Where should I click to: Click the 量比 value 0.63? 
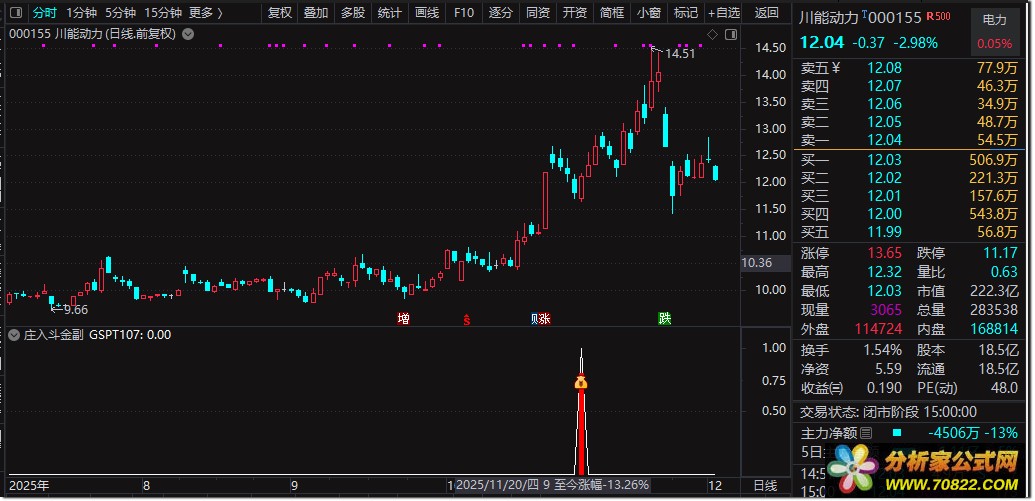tap(1005, 272)
